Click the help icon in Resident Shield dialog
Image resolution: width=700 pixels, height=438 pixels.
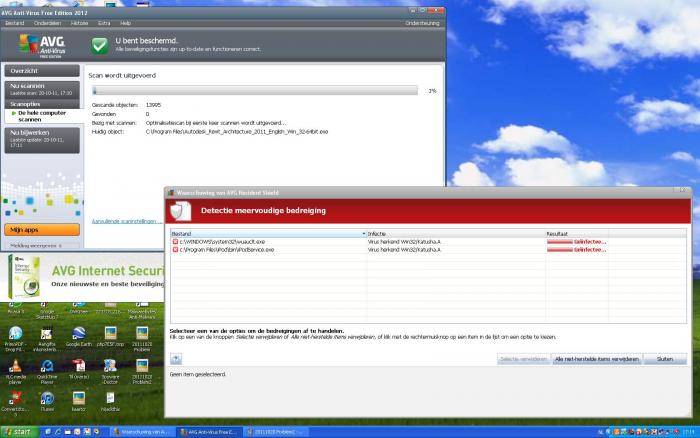coord(176,359)
